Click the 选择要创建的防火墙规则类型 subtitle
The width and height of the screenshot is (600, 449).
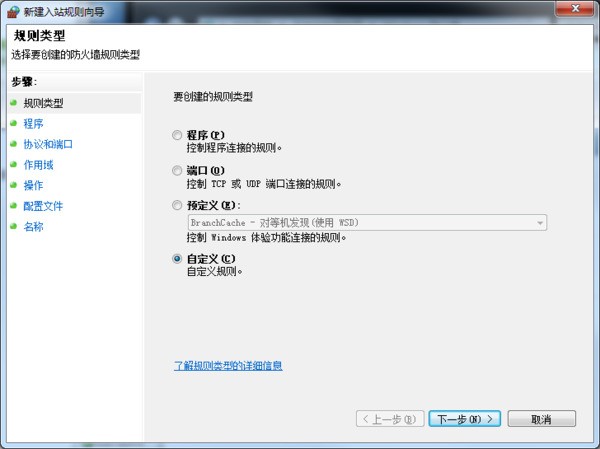point(75,55)
